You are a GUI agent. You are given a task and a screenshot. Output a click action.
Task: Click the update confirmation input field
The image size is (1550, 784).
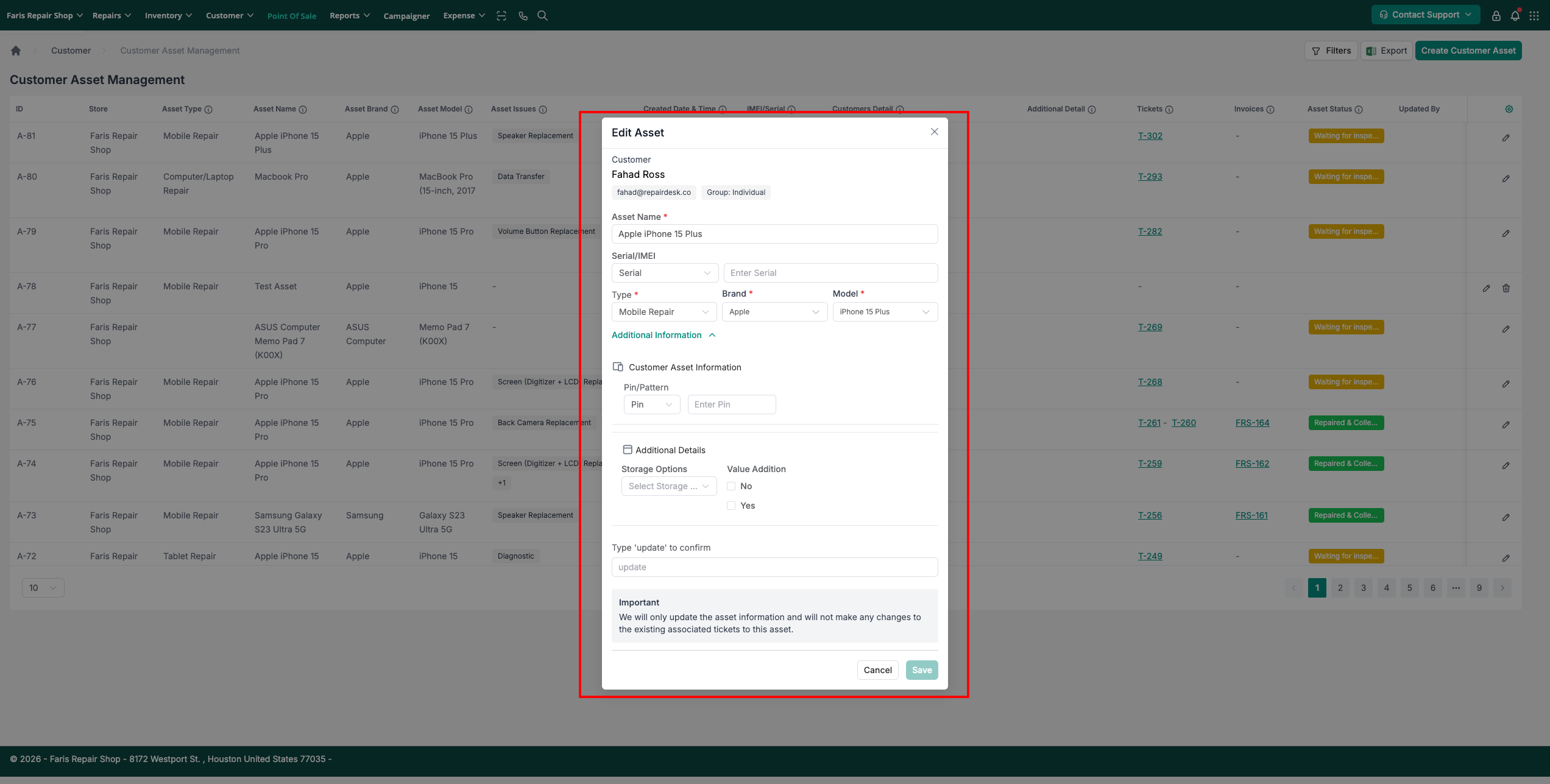[x=774, y=567]
